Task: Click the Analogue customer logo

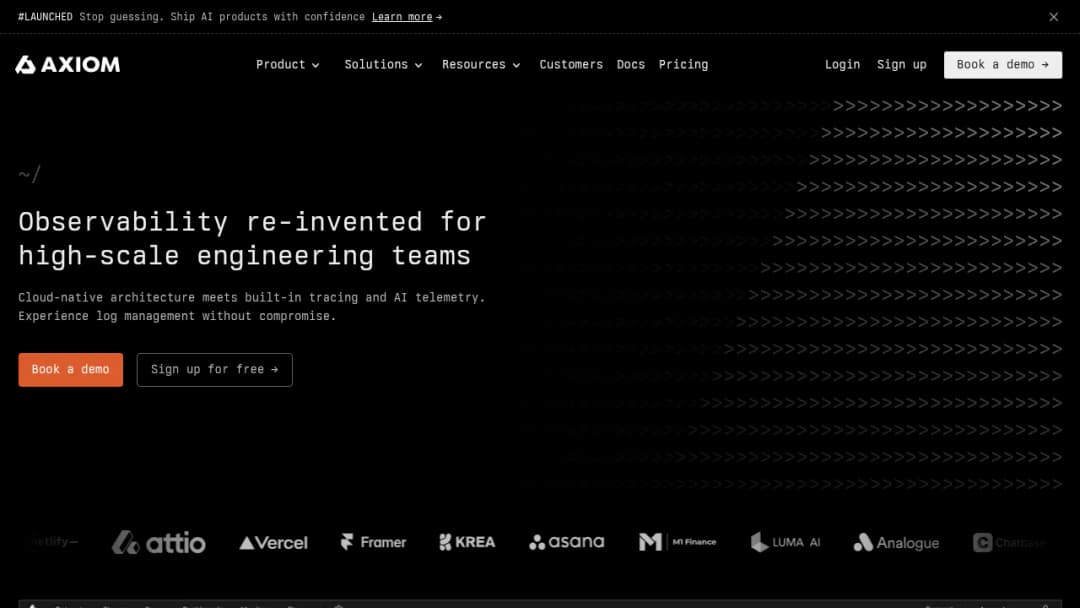Action: (896, 543)
